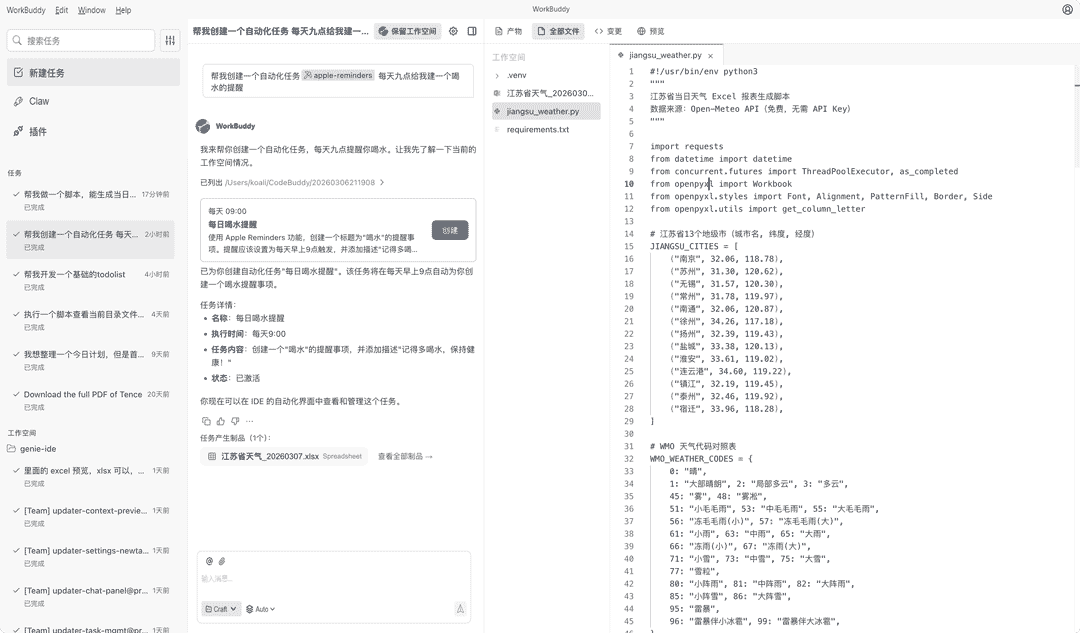The image size is (1080, 633).
Task: Open the account avatar in the top-right corner
Action: (1066, 9)
